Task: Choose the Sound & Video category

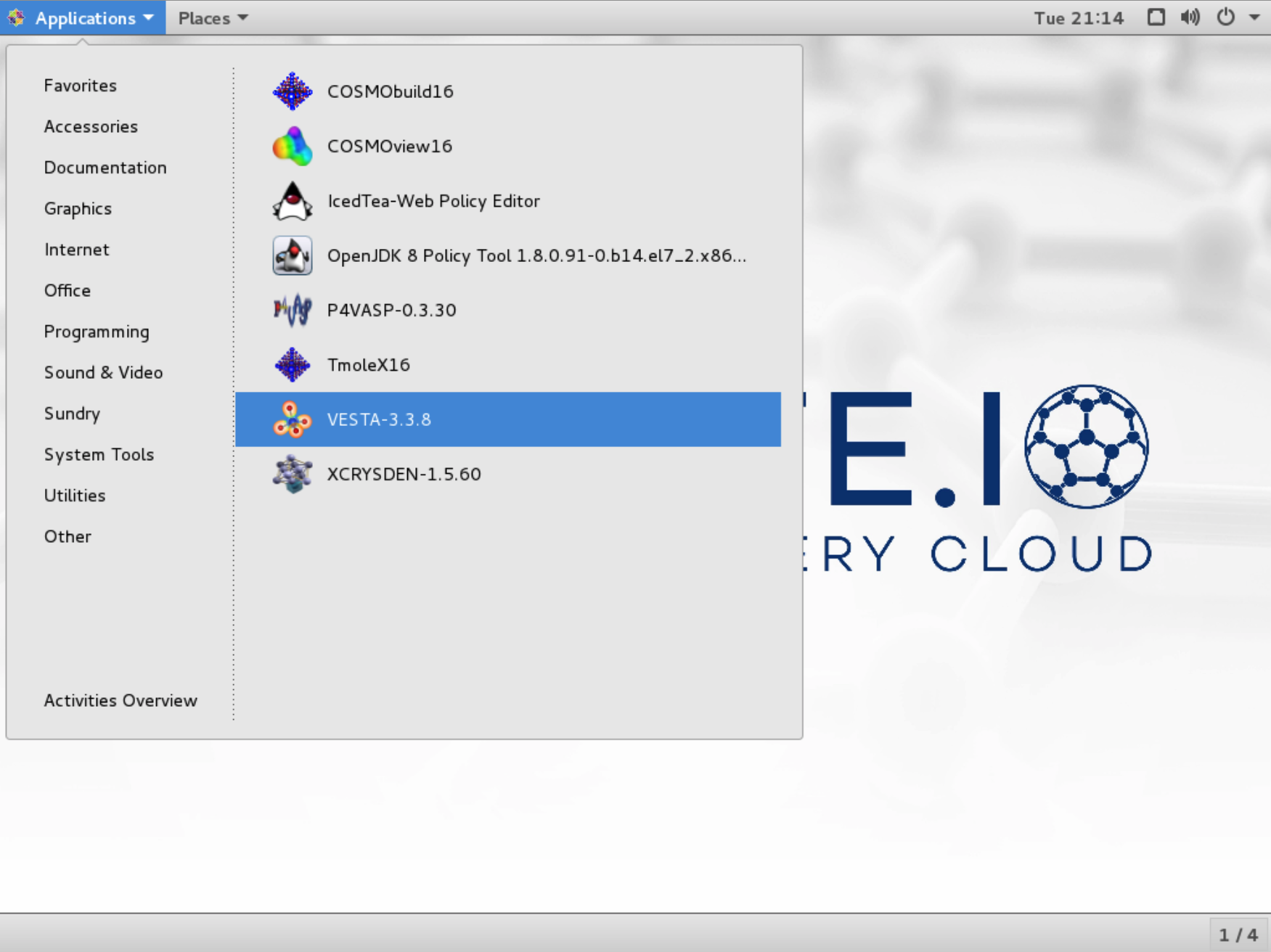Action: tap(103, 373)
